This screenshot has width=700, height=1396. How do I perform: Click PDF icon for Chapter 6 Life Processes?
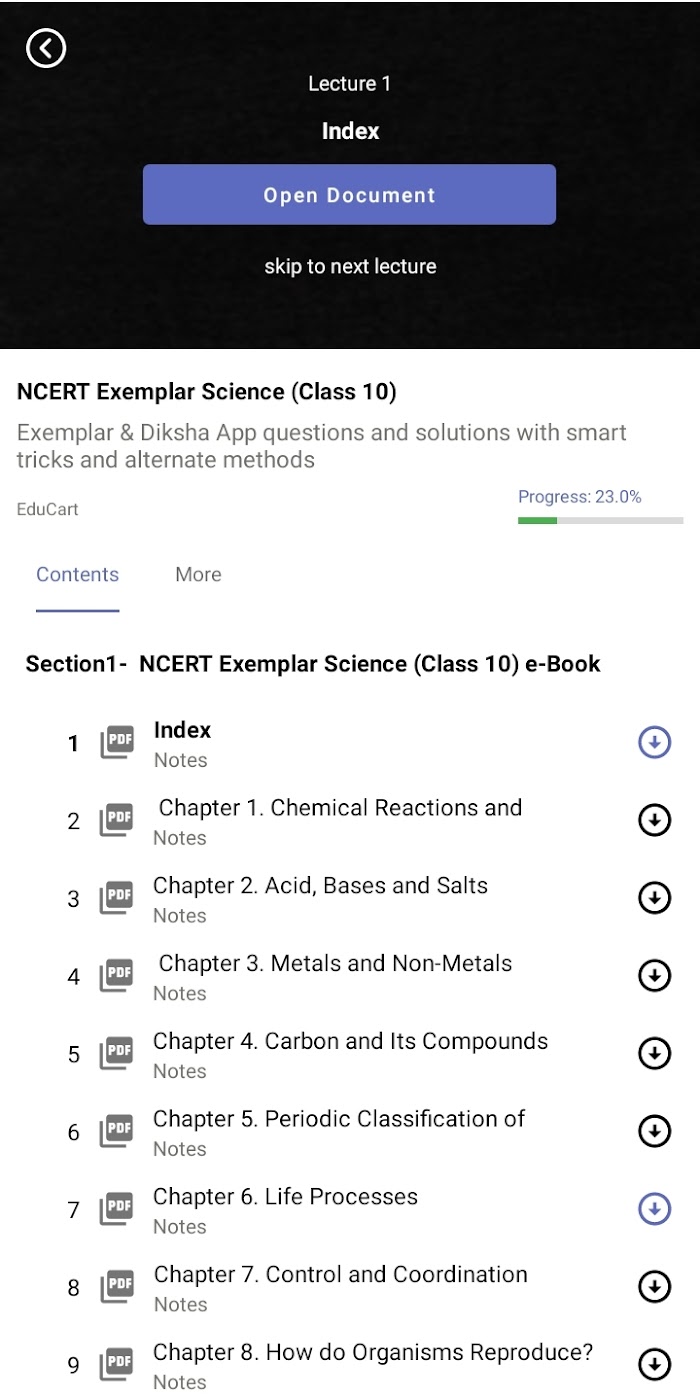pyautogui.click(x=117, y=1210)
